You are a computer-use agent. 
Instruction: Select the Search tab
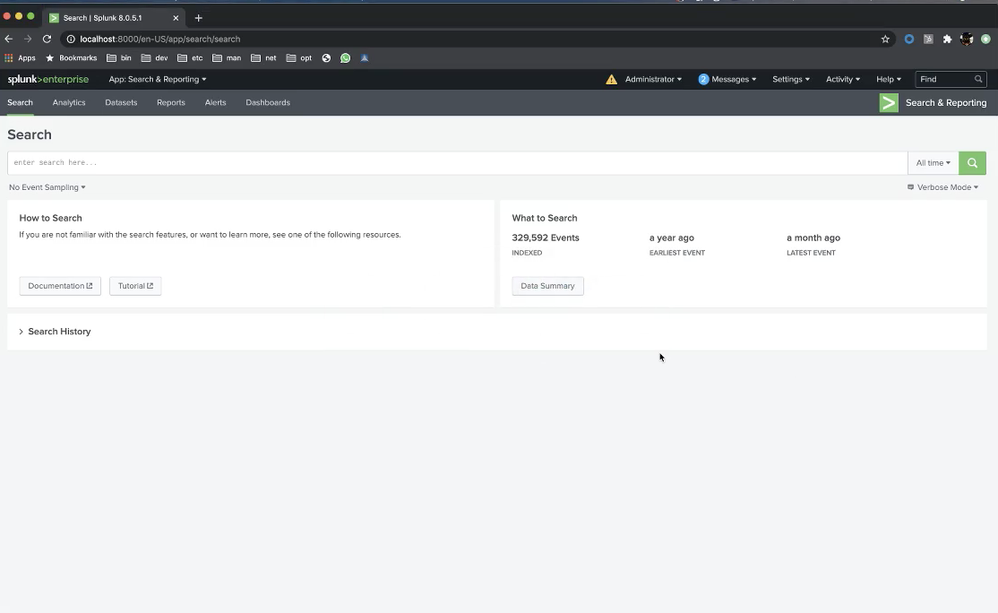(20, 102)
